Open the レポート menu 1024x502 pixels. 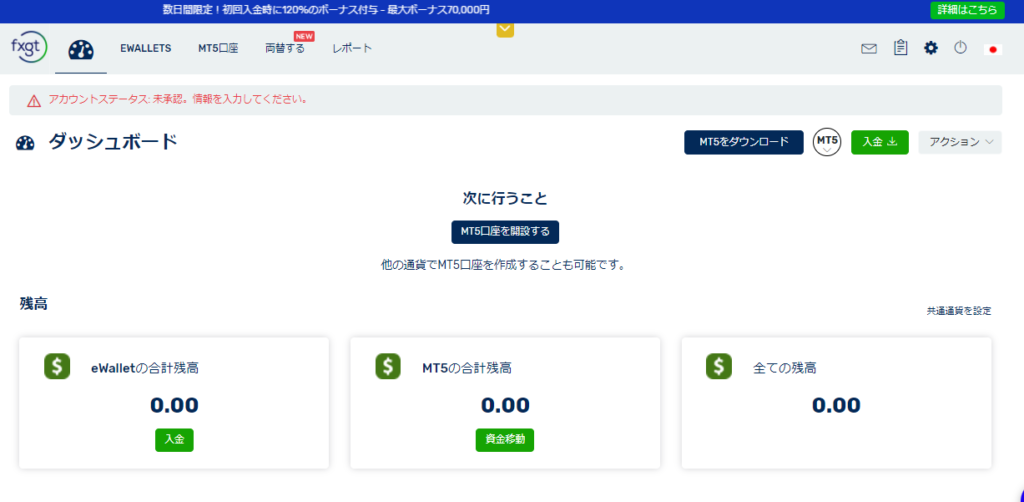352,48
